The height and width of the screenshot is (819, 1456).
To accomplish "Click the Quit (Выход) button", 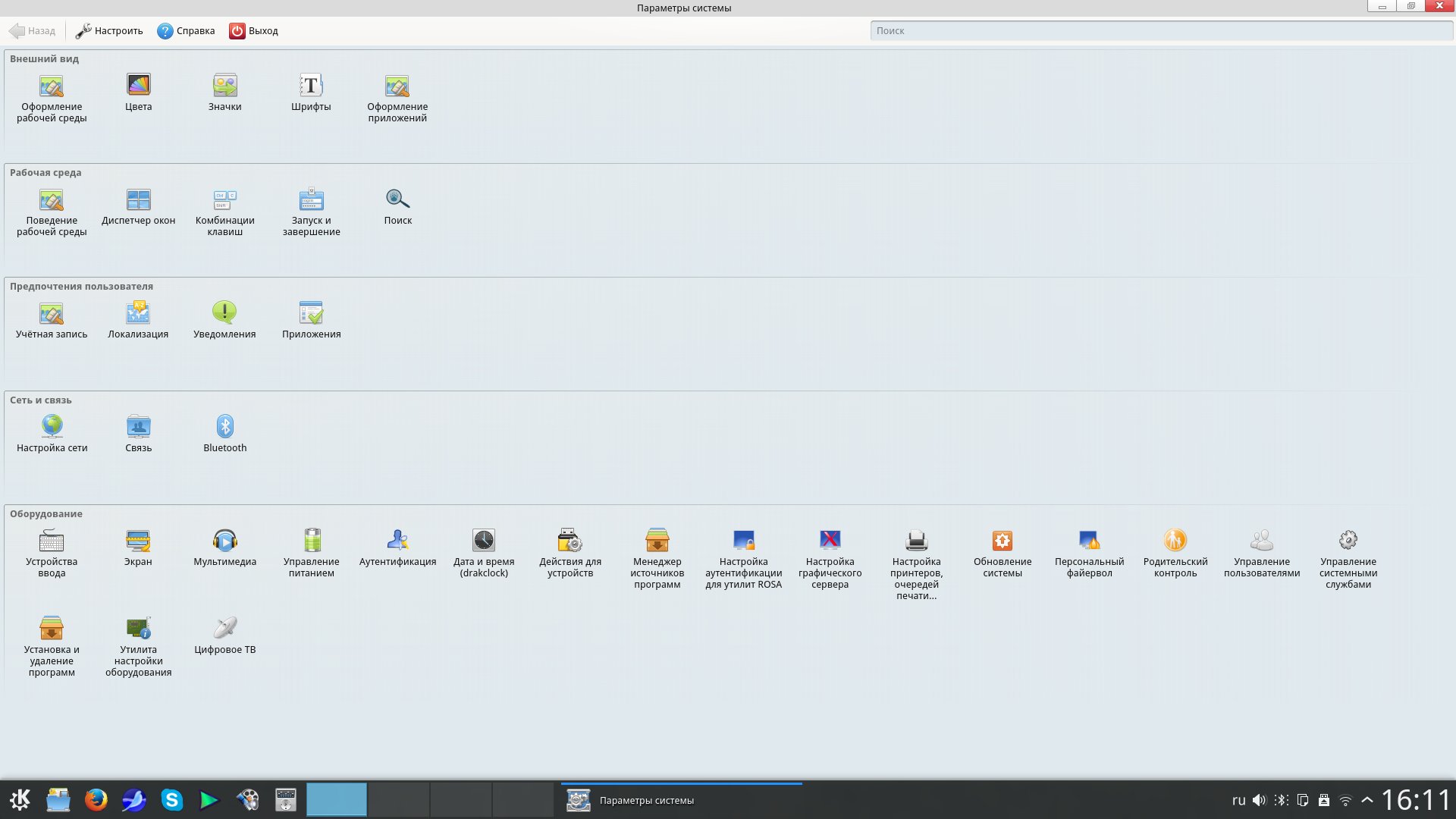I will [x=254, y=31].
